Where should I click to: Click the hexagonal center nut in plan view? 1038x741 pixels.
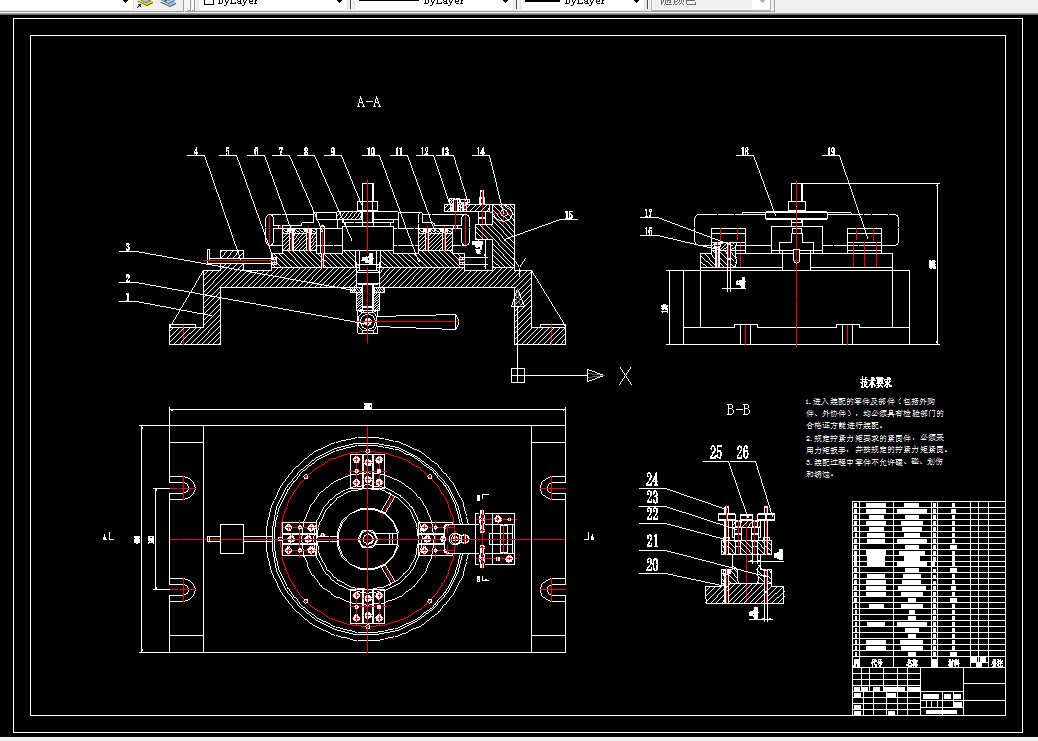(x=367, y=539)
